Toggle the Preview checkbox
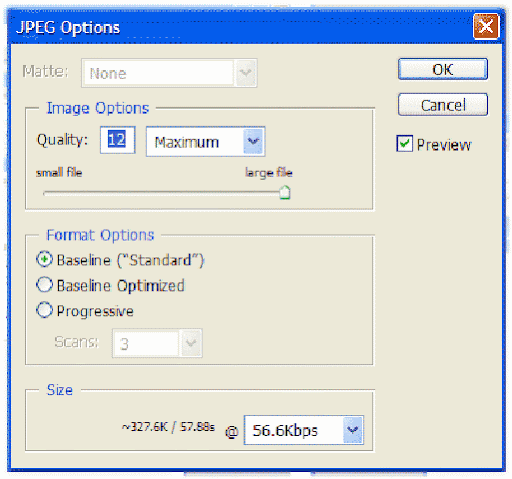Screen dimensions: 512x479 (x=405, y=144)
